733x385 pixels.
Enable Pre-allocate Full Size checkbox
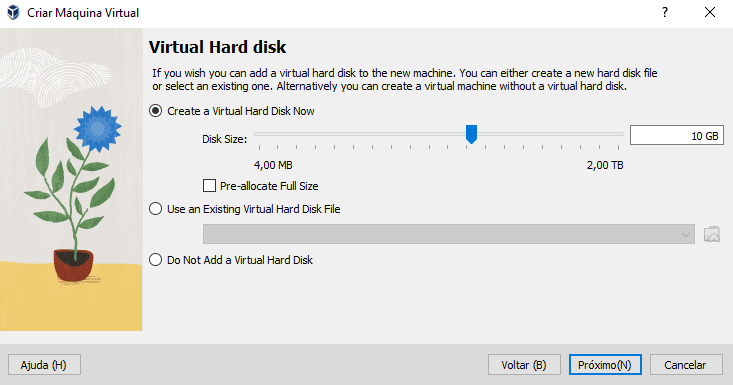click(209, 185)
